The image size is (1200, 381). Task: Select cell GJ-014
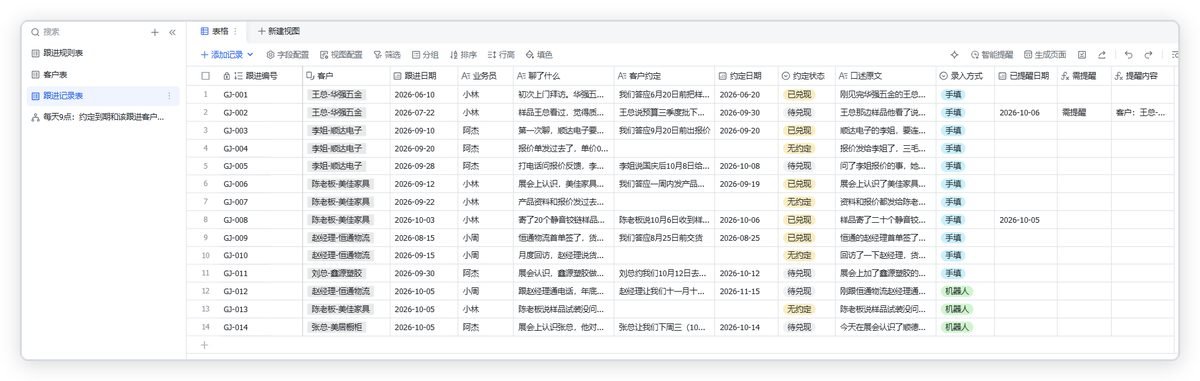coord(260,327)
